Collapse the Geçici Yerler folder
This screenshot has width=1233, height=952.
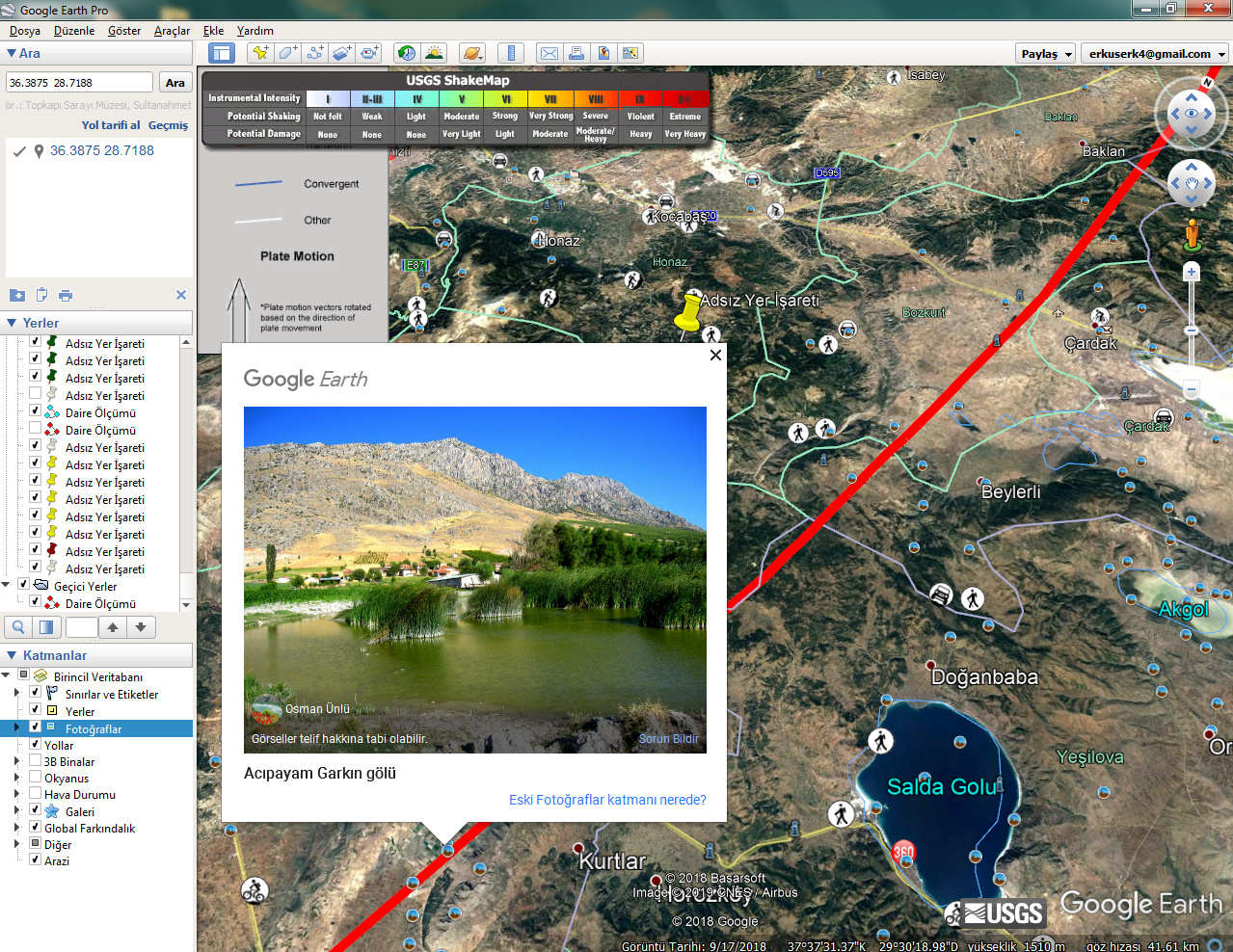7,585
